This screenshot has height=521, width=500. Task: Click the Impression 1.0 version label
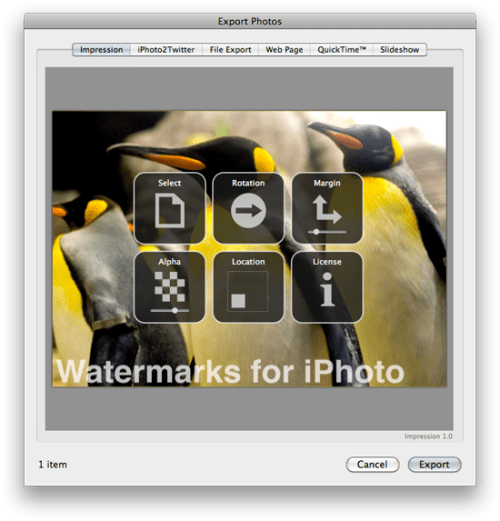[x=428, y=436]
